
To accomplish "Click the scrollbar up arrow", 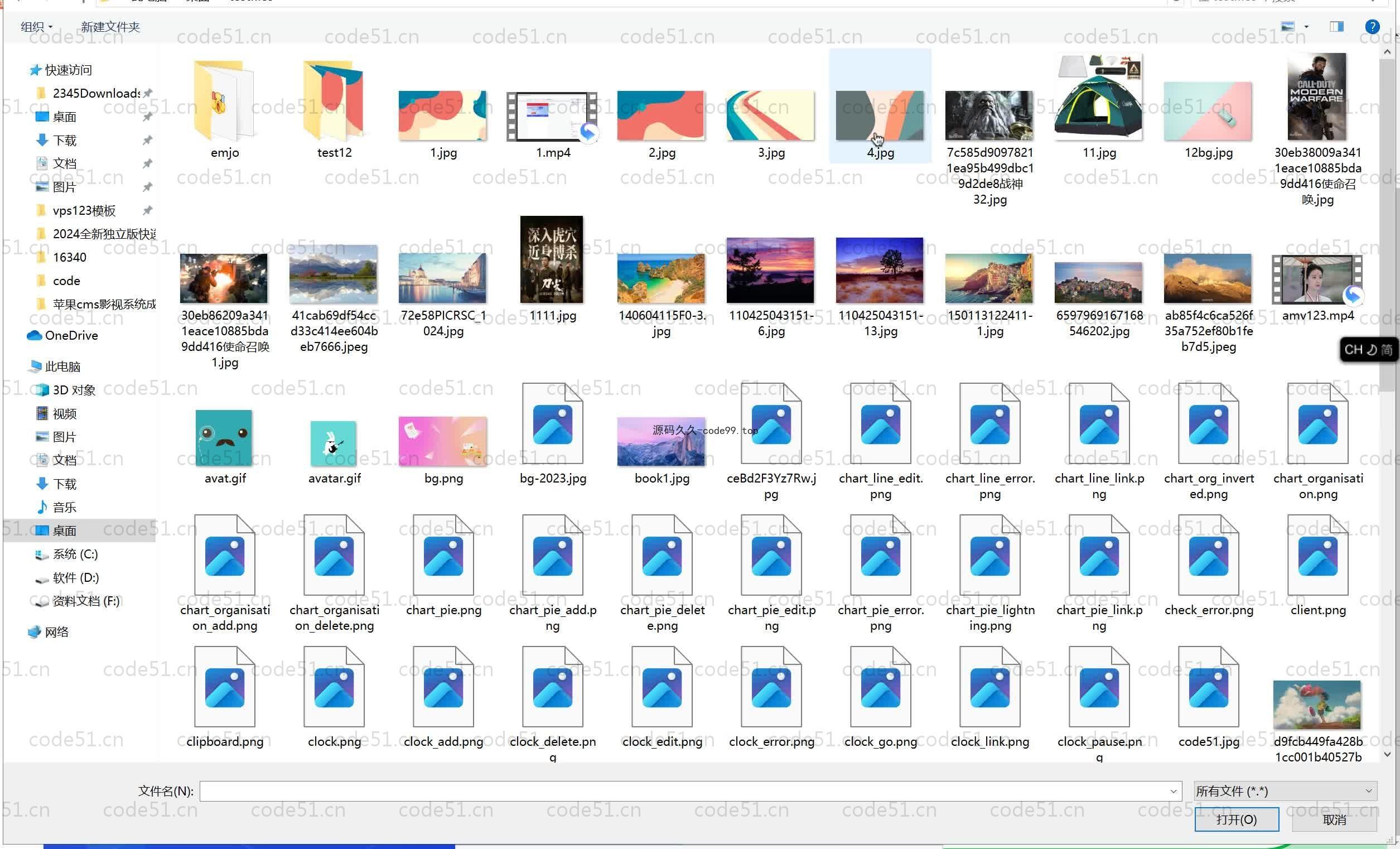I will [x=1388, y=51].
